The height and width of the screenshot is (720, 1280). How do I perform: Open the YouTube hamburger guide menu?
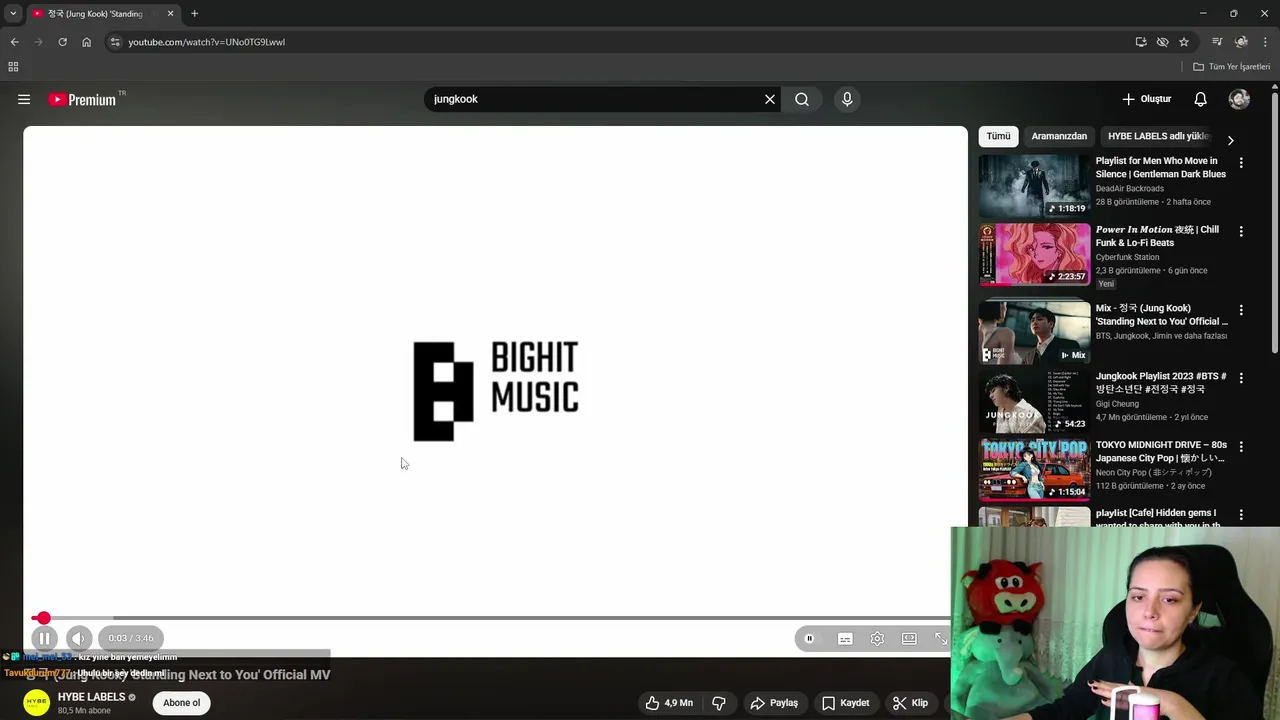point(24,99)
